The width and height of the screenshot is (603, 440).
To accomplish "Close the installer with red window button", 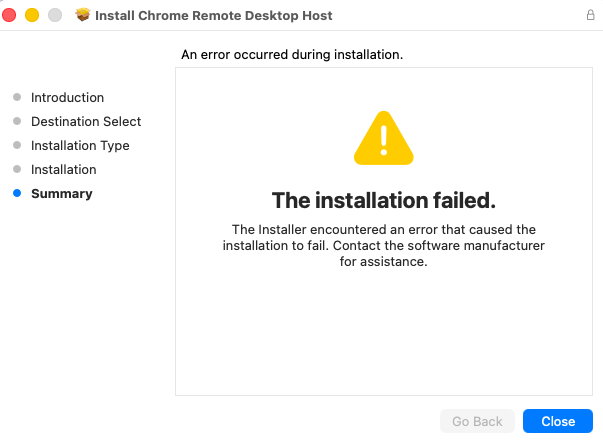I will (x=10, y=16).
